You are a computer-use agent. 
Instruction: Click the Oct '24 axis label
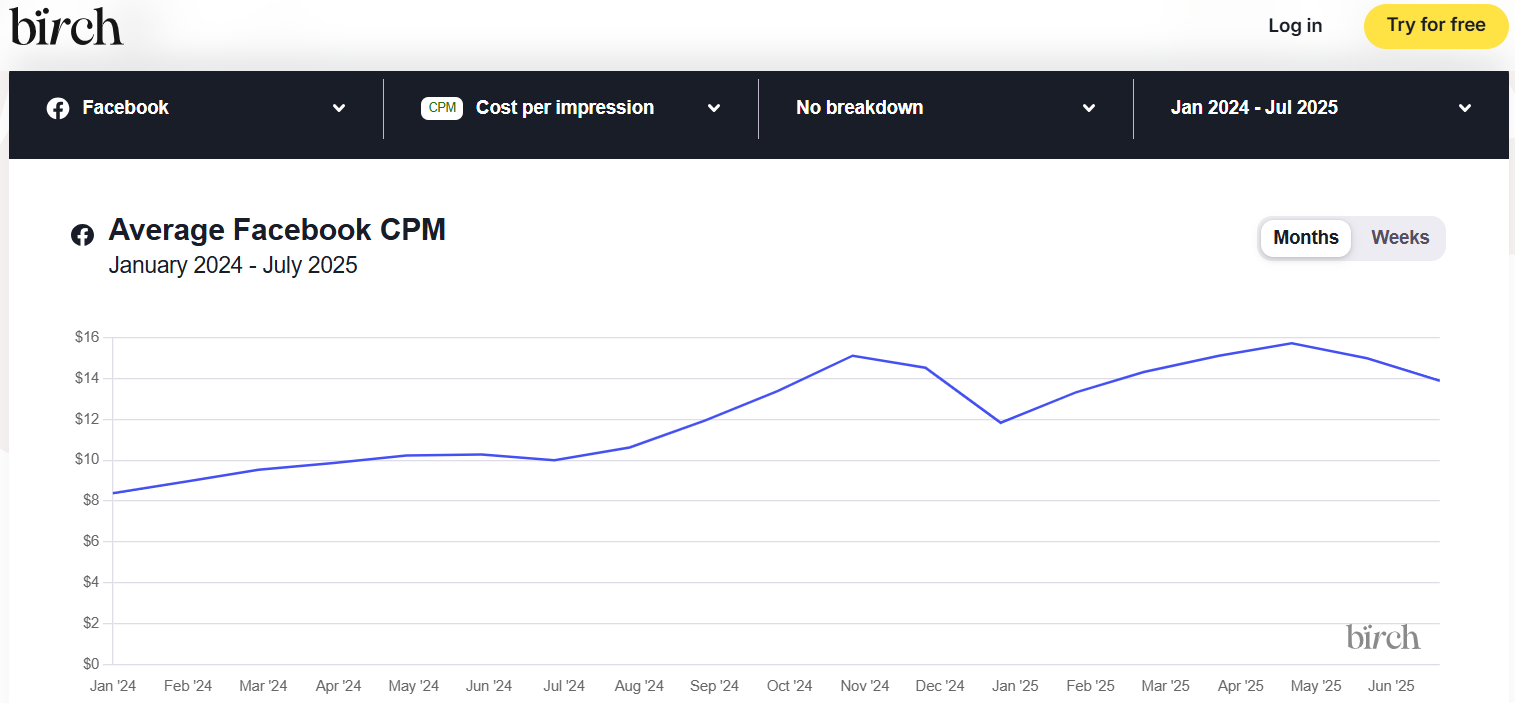[x=789, y=686]
